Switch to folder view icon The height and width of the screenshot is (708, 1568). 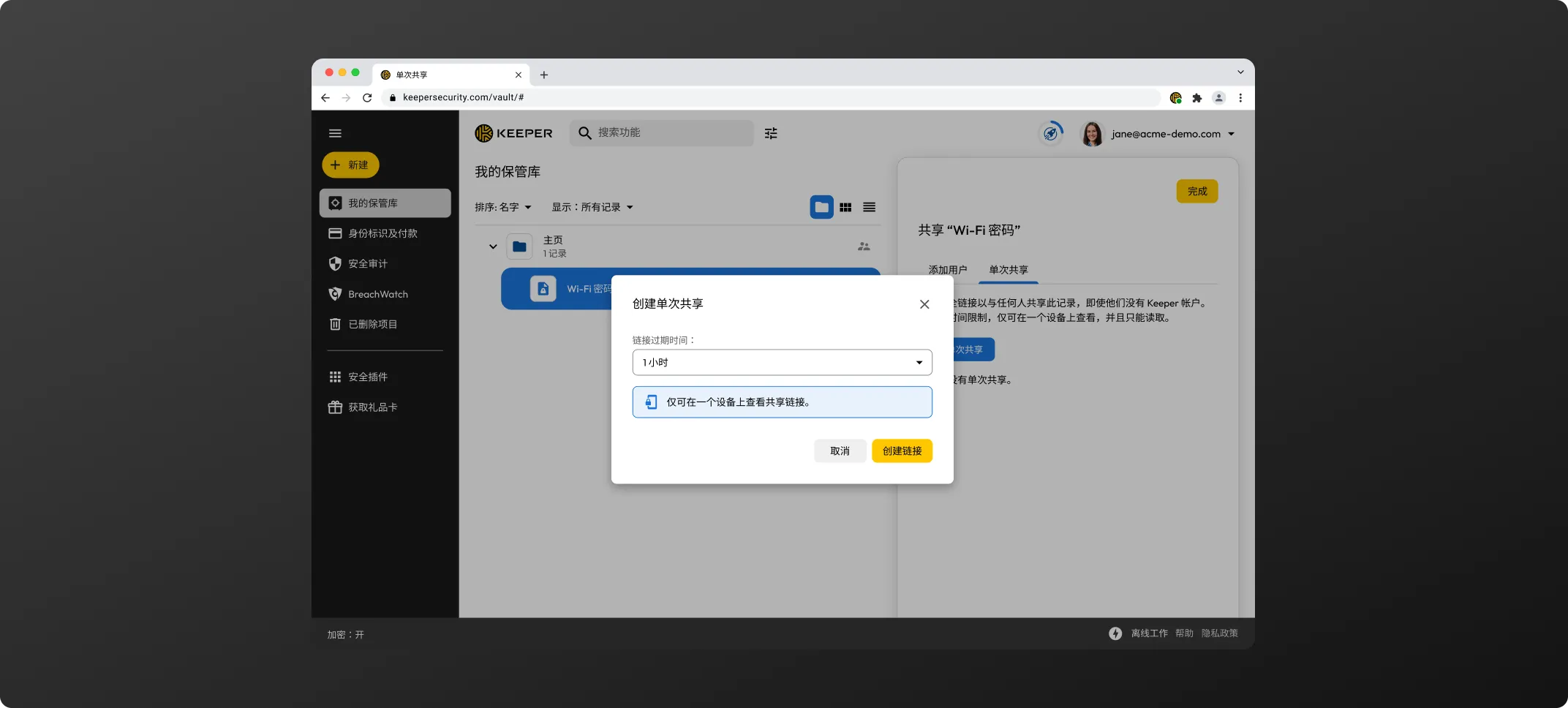click(x=821, y=207)
